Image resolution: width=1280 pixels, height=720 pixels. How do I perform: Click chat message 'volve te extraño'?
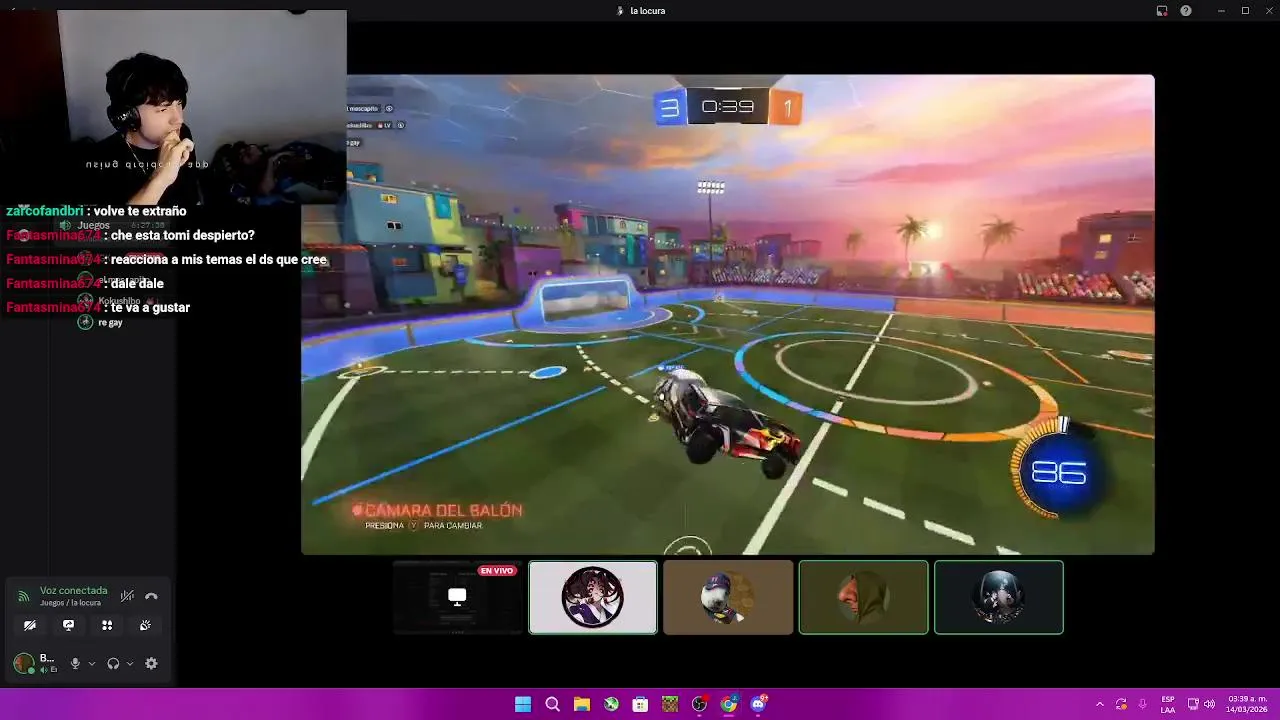pyautogui.click(x=140, y=211)
